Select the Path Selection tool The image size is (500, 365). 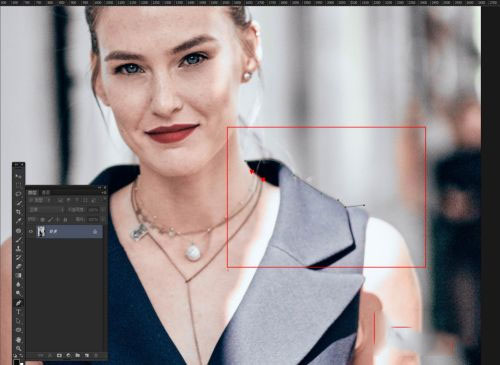[18, 321]
